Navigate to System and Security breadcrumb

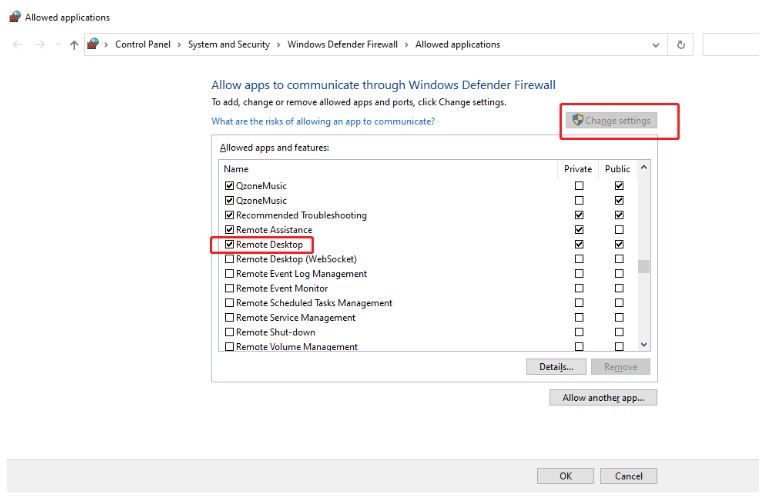click(x=228, y=45)
